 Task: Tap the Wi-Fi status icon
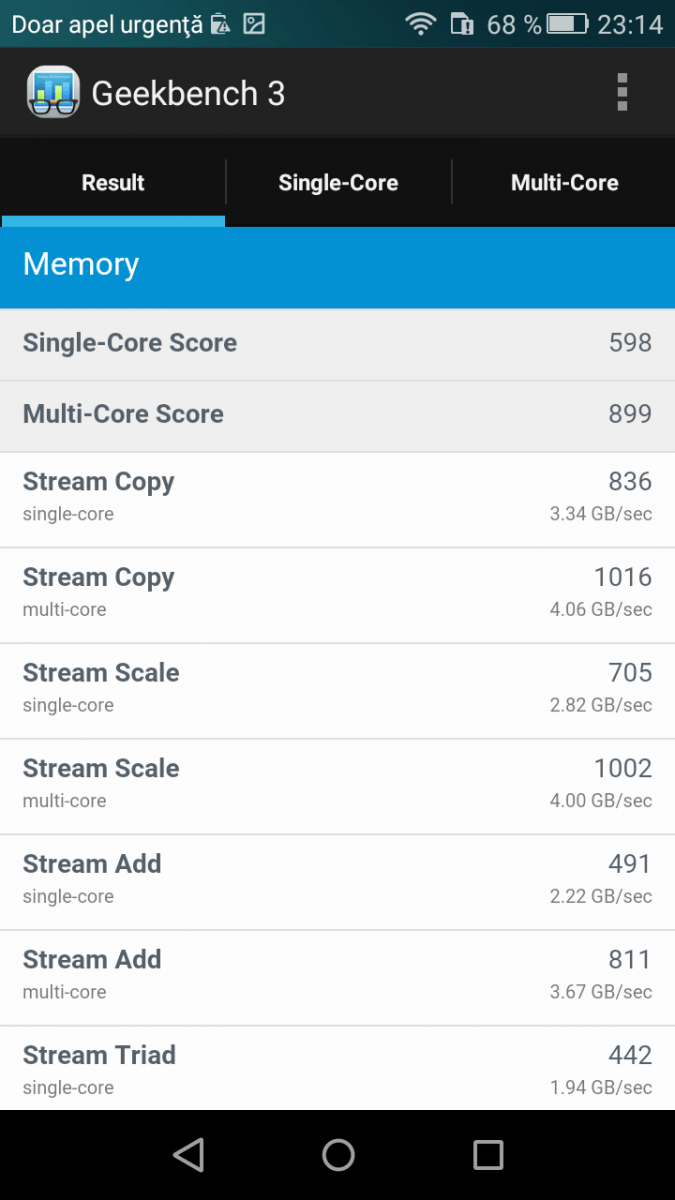click(x=421, y=23)
